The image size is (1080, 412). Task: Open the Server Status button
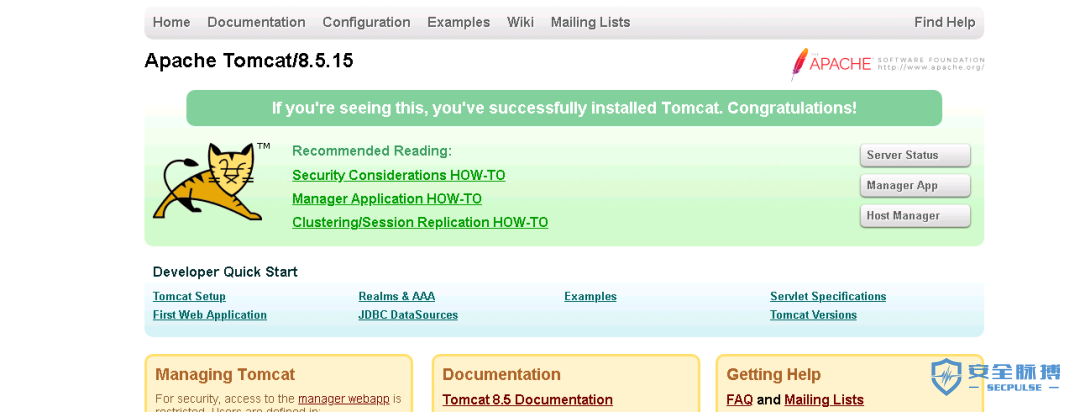point(915,155)
